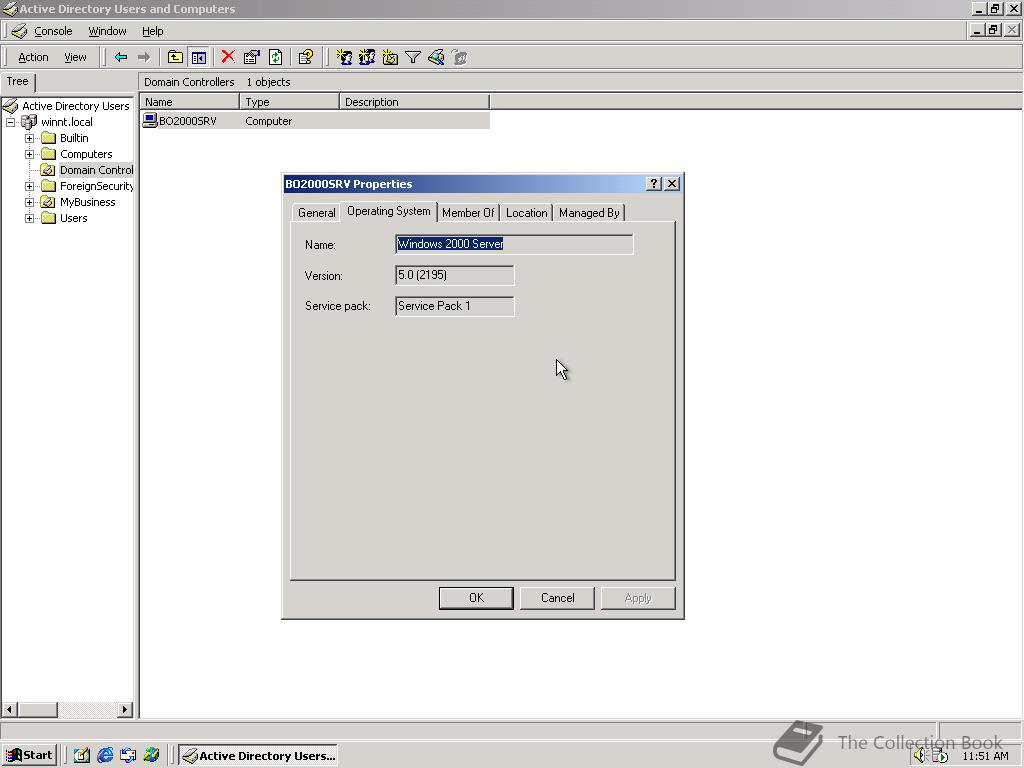
Task: Click Cancel in Properties dialog
Action: pyautogui.click(x=557, y=598)
